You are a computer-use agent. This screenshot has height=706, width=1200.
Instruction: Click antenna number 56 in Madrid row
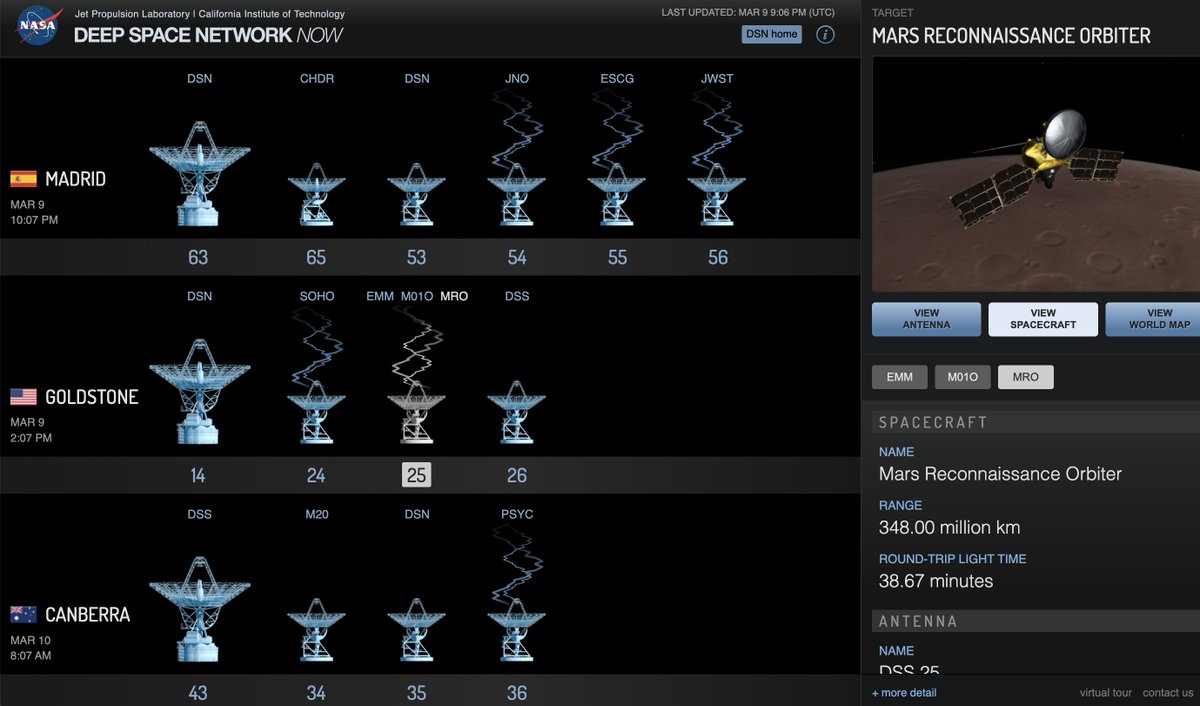click(718, 257)
